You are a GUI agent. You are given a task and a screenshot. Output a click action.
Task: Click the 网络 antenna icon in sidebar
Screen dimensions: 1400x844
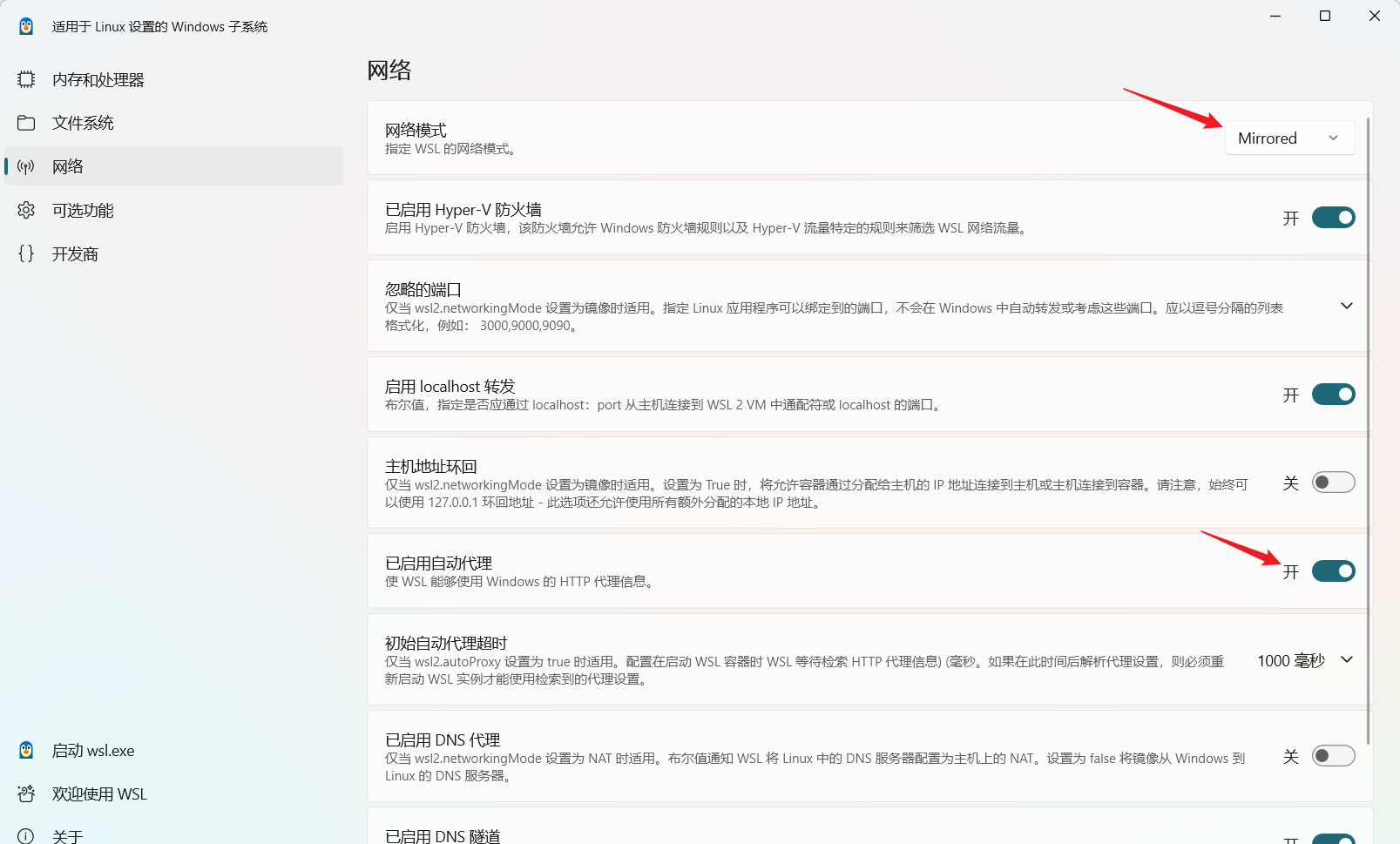(x=26, y=166)
